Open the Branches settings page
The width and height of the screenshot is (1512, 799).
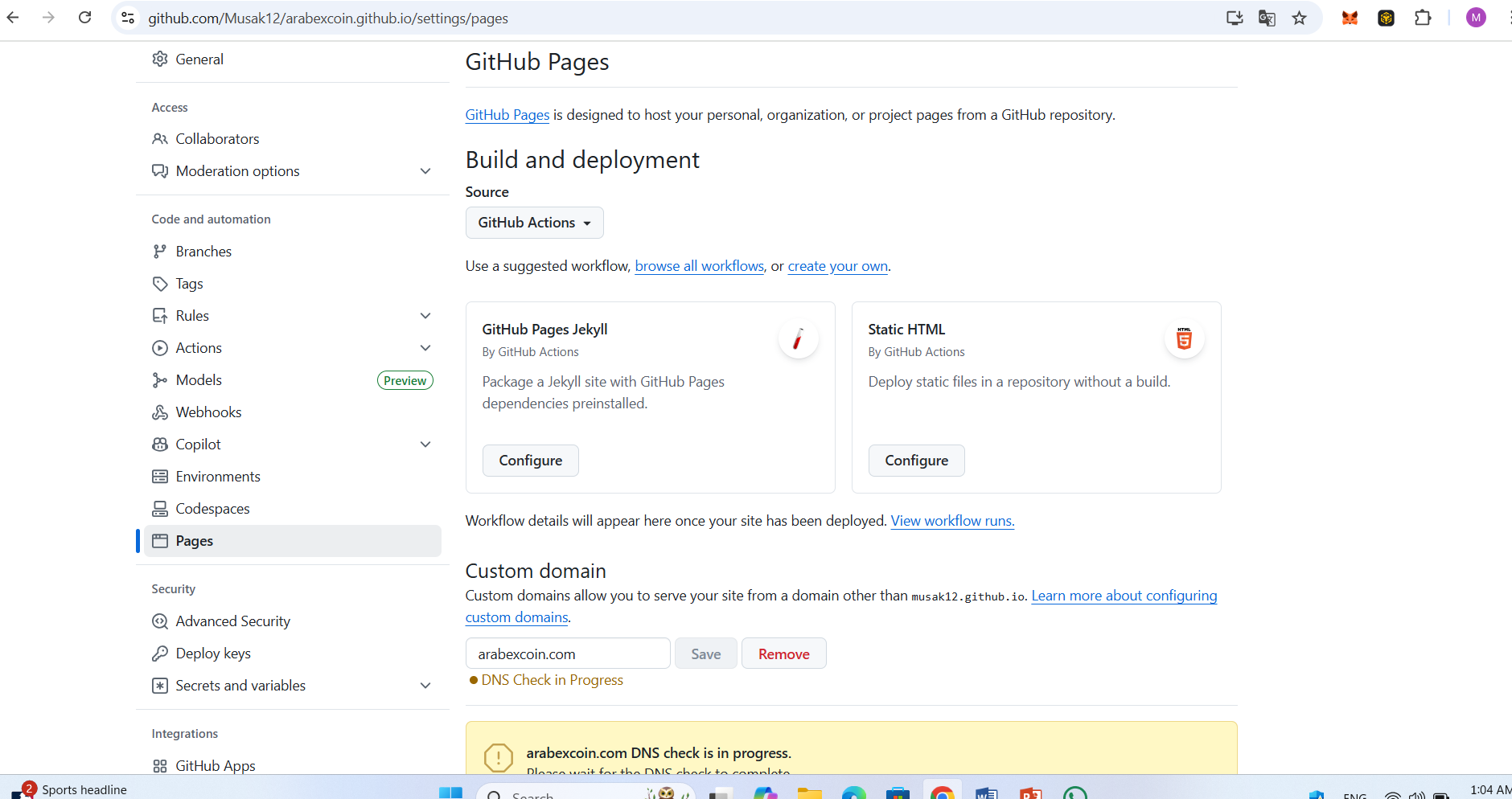203,252
